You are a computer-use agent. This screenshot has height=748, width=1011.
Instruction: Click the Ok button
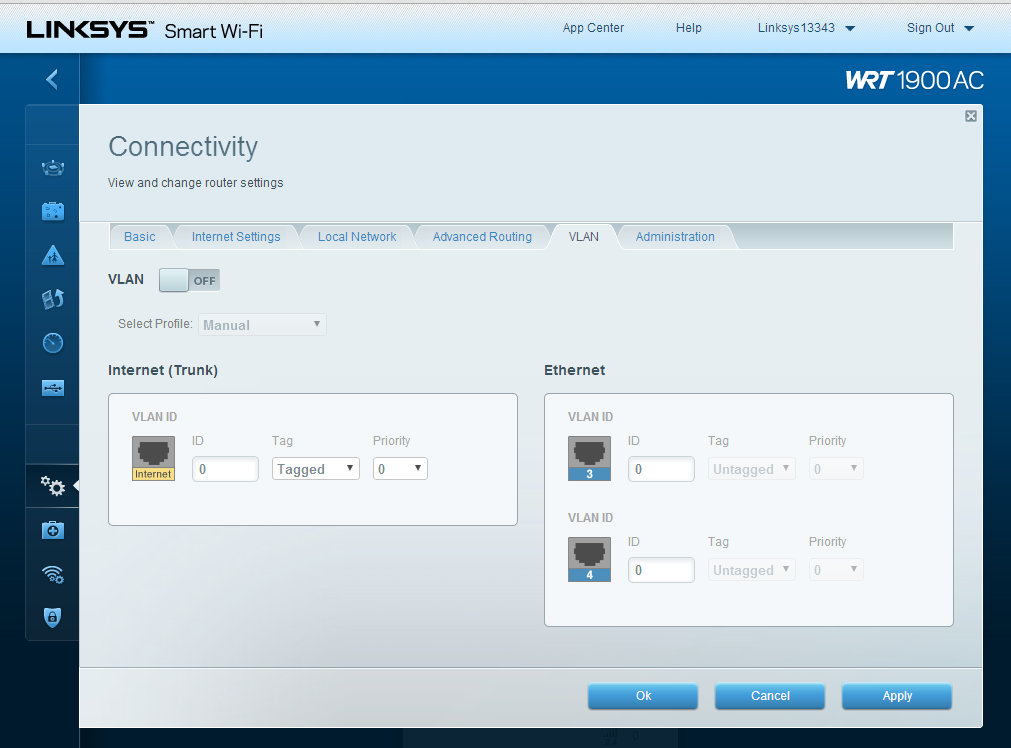[x=643, y=696]
